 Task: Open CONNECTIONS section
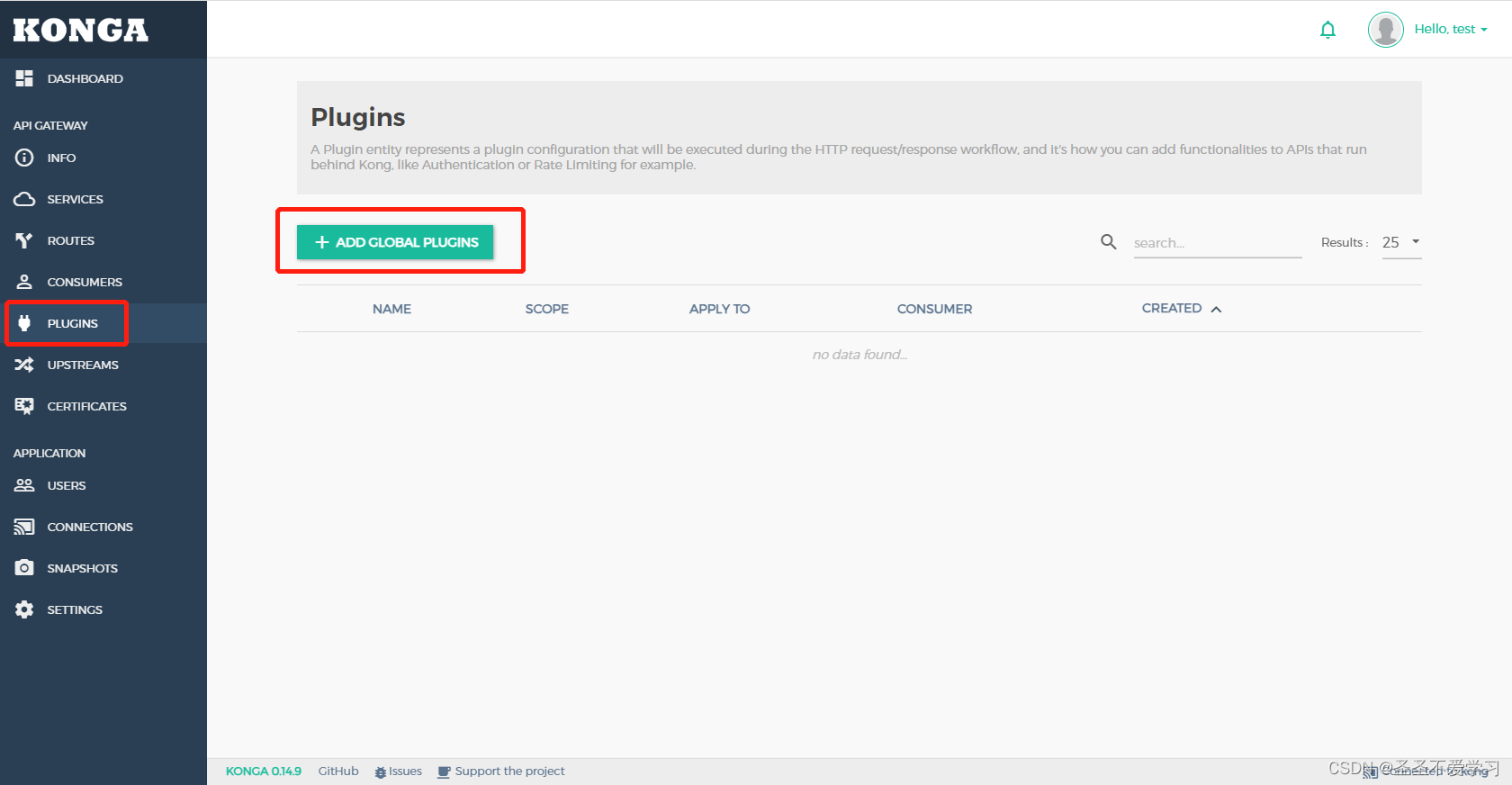(103, 527)
